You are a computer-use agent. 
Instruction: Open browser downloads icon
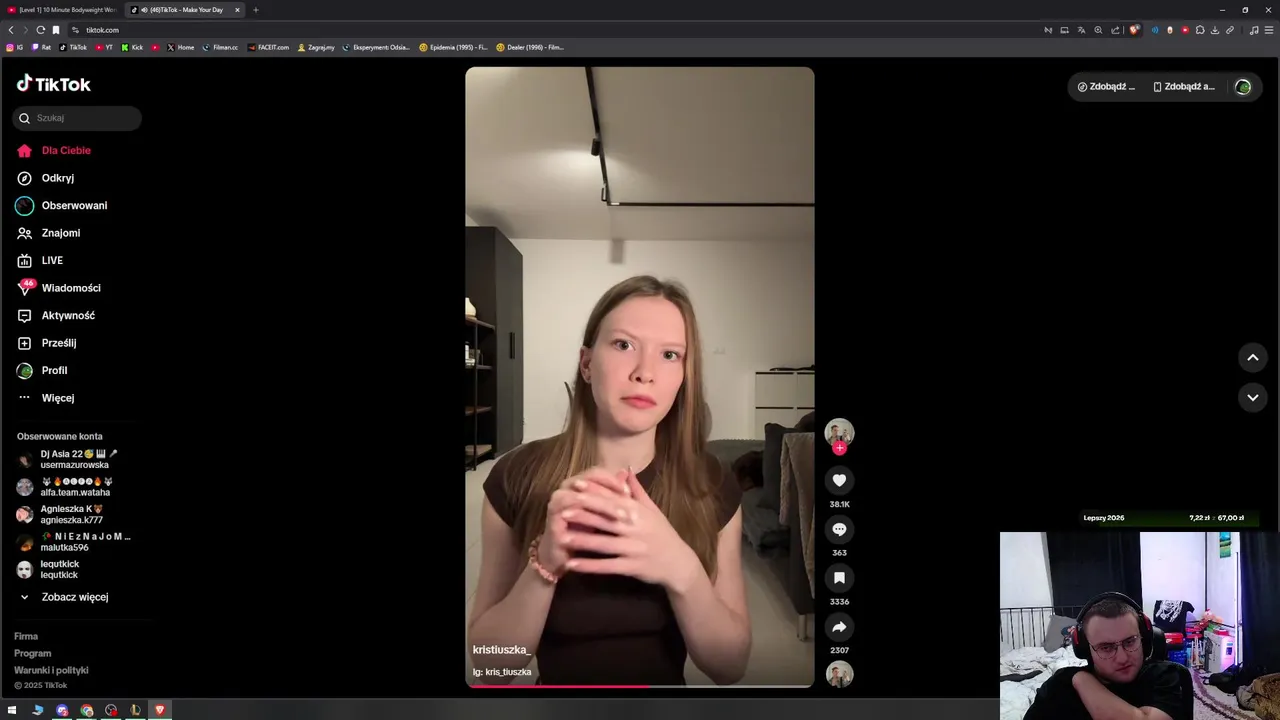click(x=1215, y=30)
